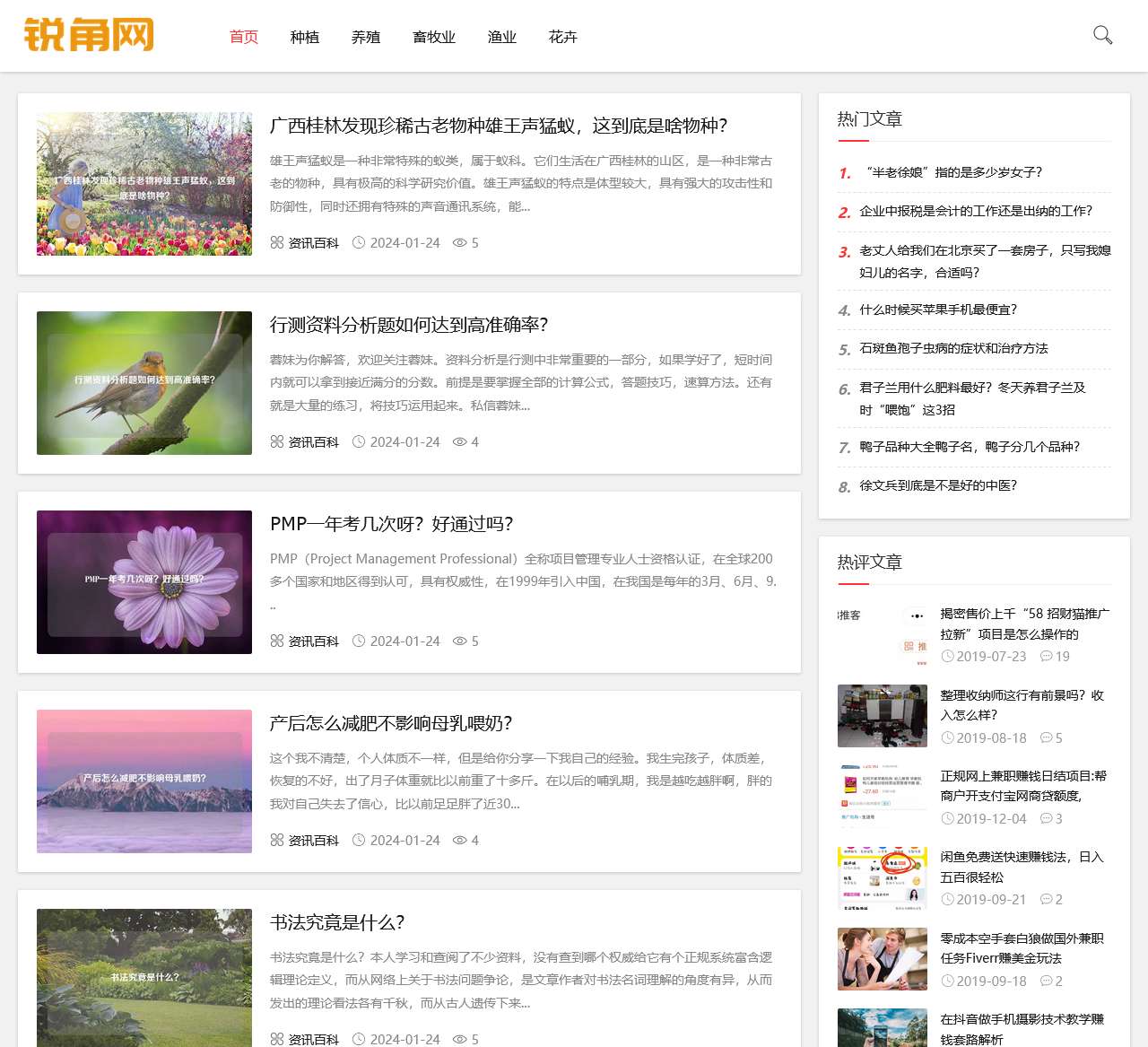Image resolution: width=1148 pixels, height=1047 pixels.
Task: Click the eye view-count icon on the PMP article
Action: [x=458, y=641]
